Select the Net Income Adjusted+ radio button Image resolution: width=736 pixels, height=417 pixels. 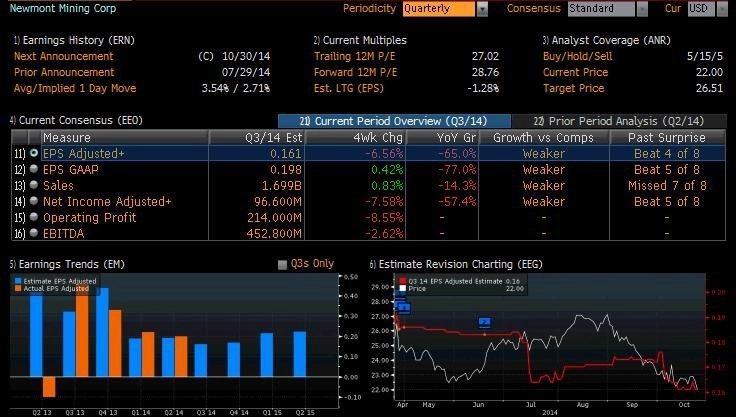click(x=34, y=201)
